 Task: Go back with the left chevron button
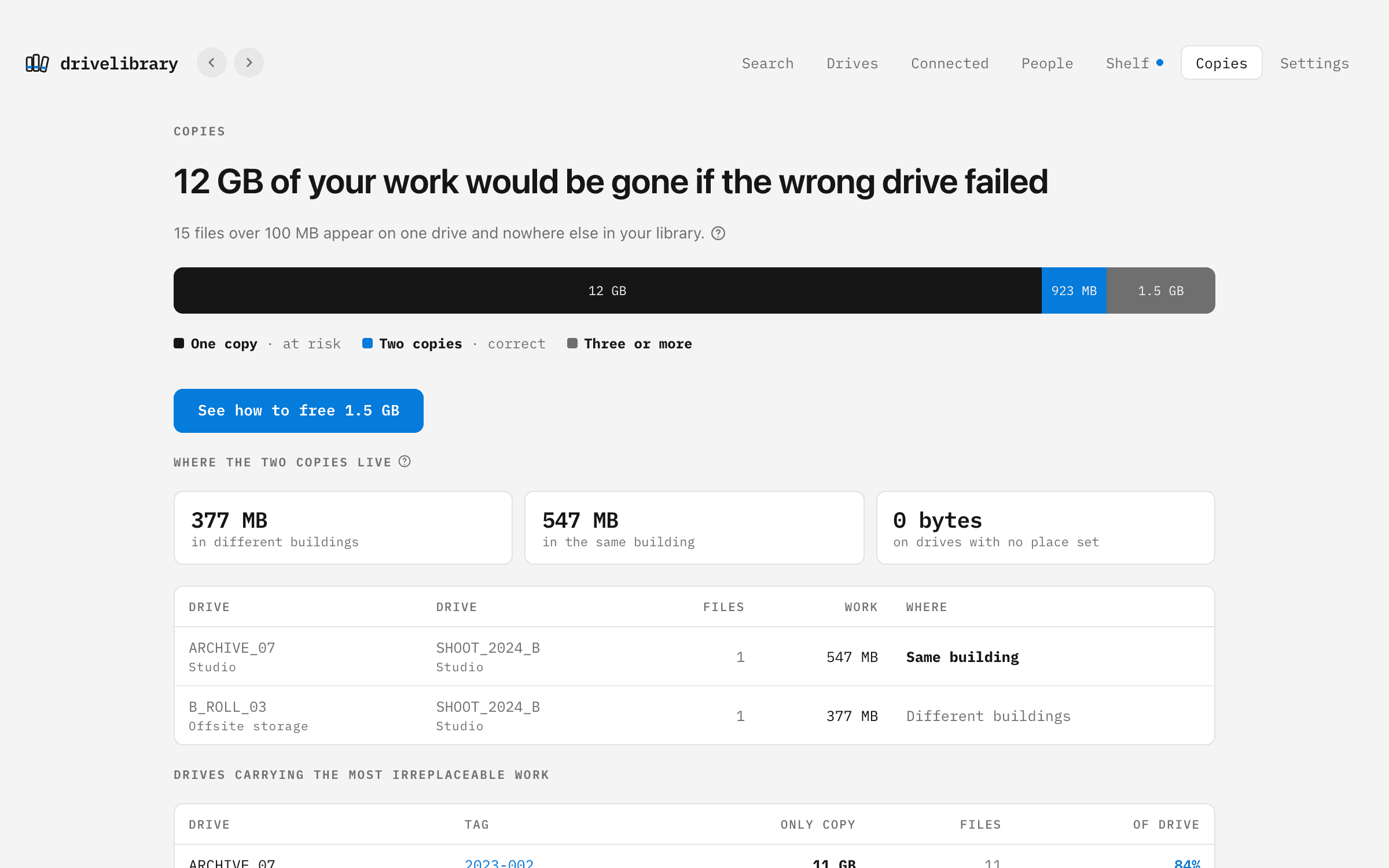(212, 62)
